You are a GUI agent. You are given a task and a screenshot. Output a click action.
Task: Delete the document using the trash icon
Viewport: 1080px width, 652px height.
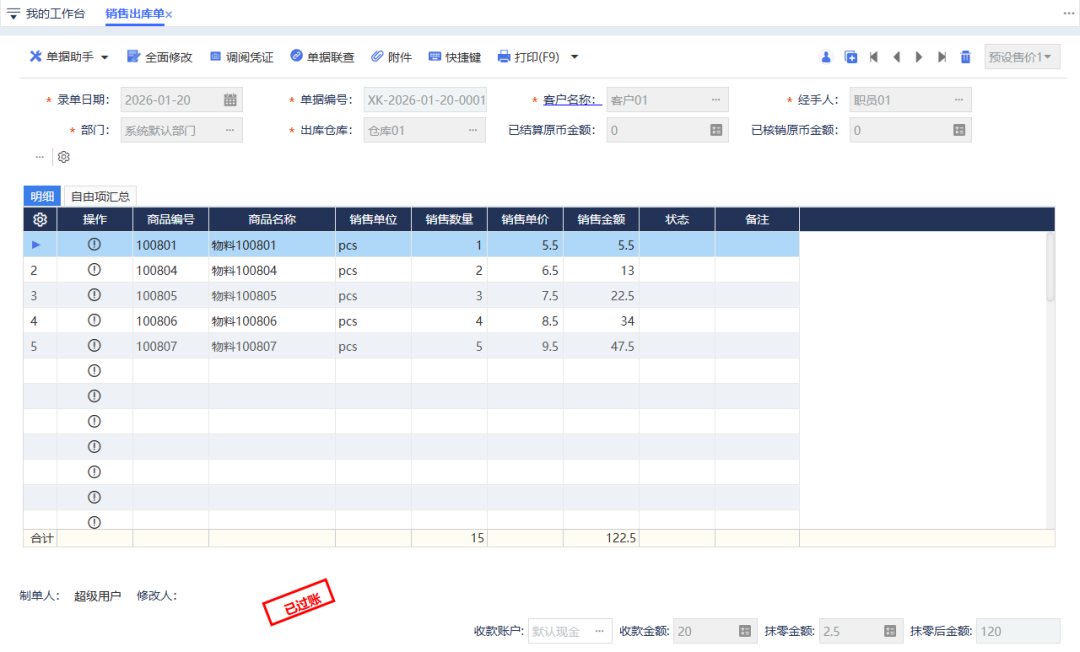tap(965, 57)
